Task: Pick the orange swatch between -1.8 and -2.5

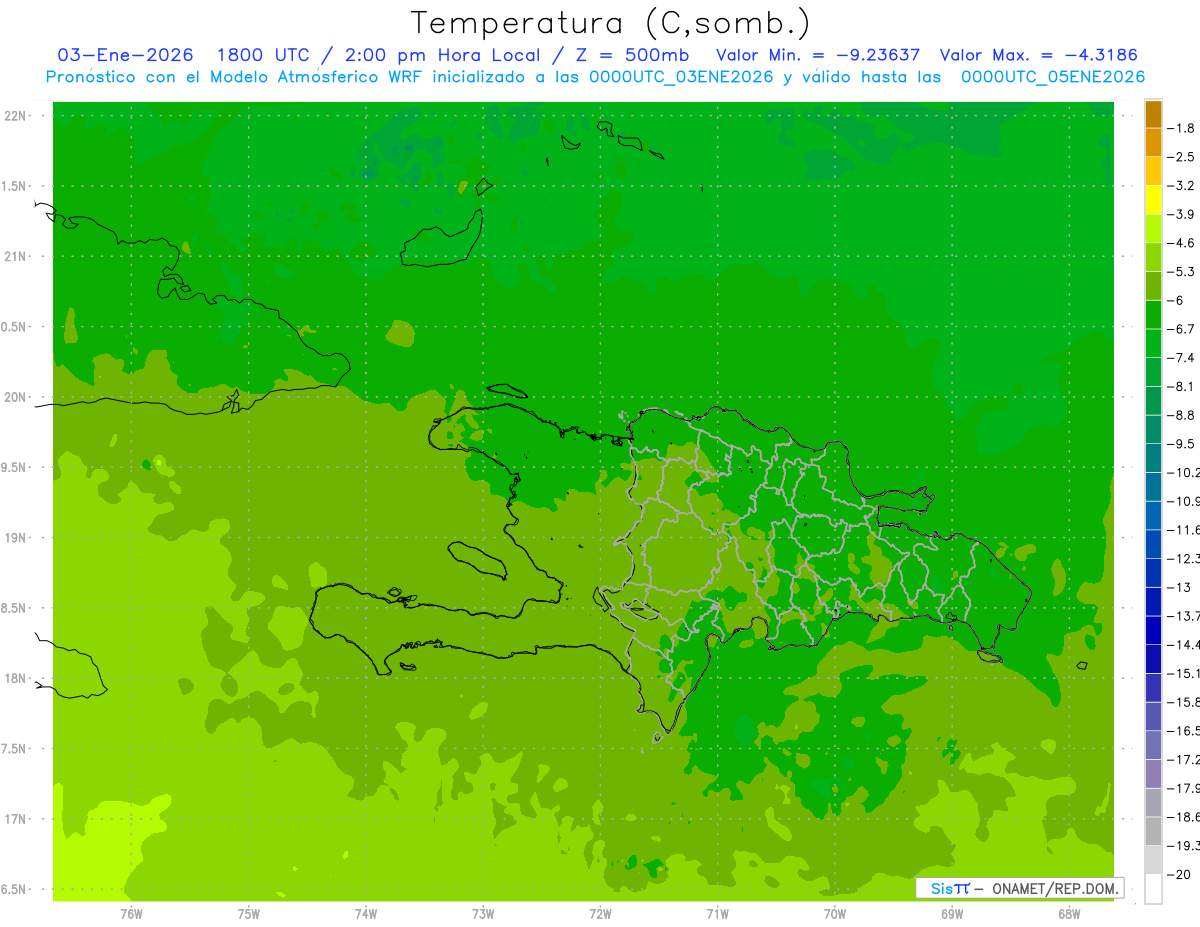Action: [1153, 142]
